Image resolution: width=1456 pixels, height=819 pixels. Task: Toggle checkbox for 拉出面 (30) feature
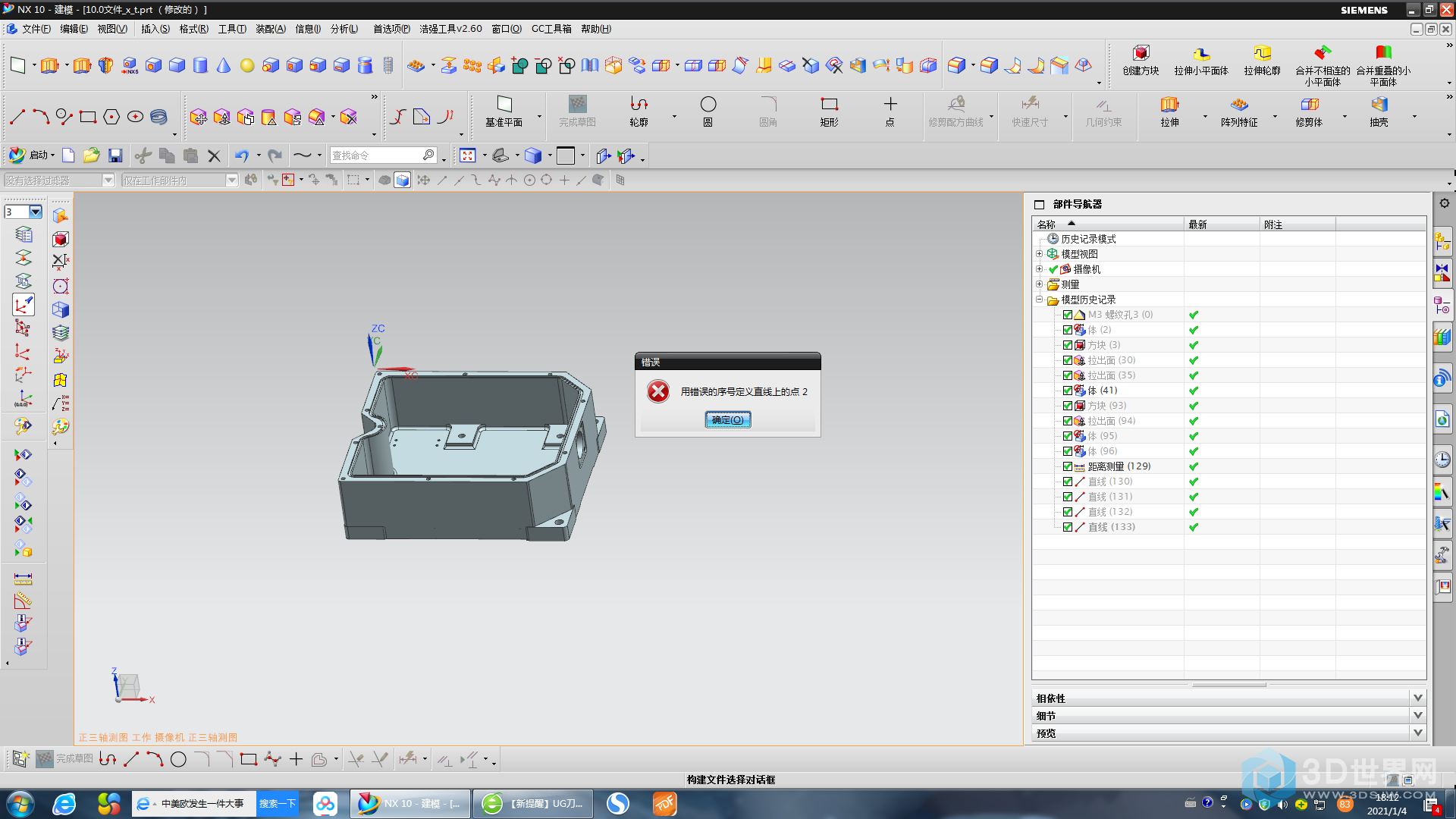coord(1068,360)
